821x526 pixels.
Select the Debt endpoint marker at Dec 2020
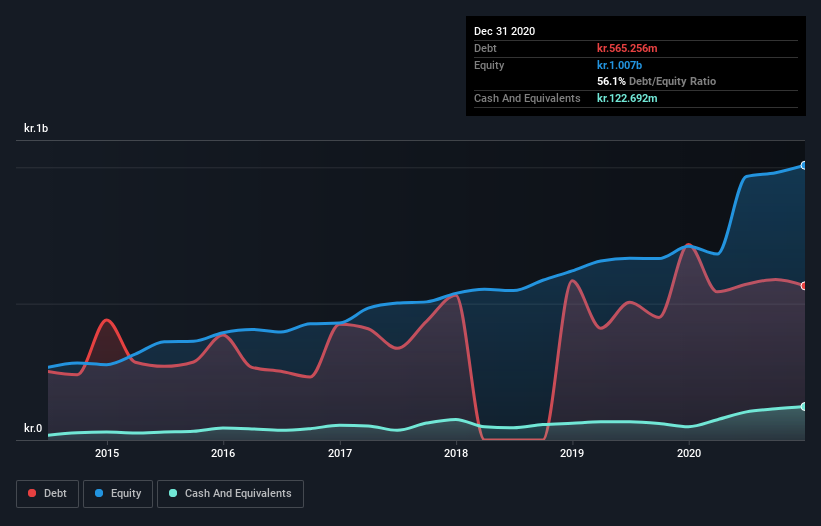804,286
